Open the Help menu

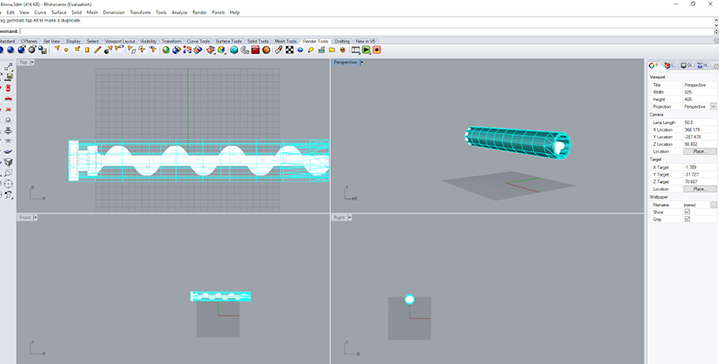[235, 12]
